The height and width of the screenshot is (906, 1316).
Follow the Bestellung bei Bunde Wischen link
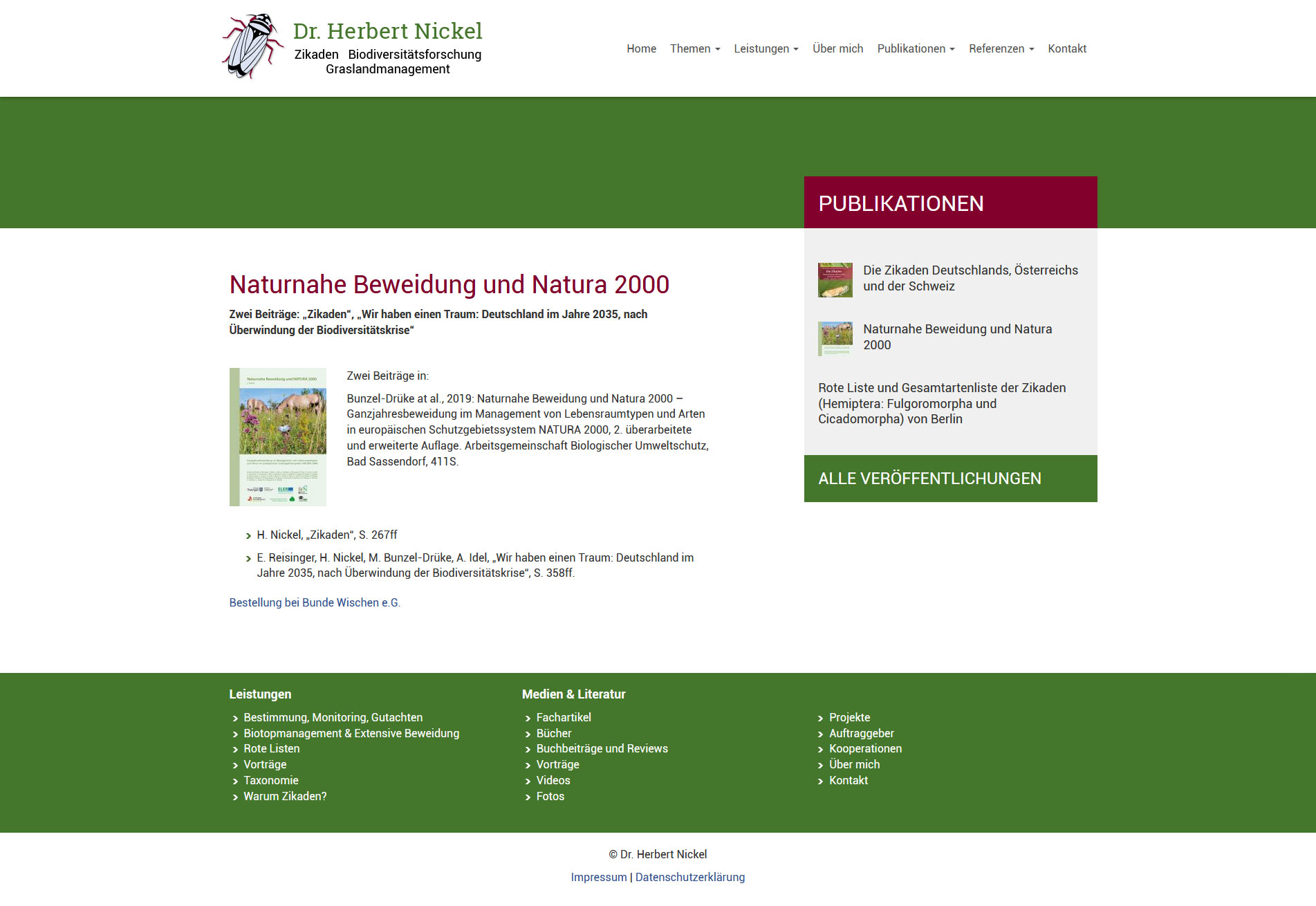(x=315, y=602)
